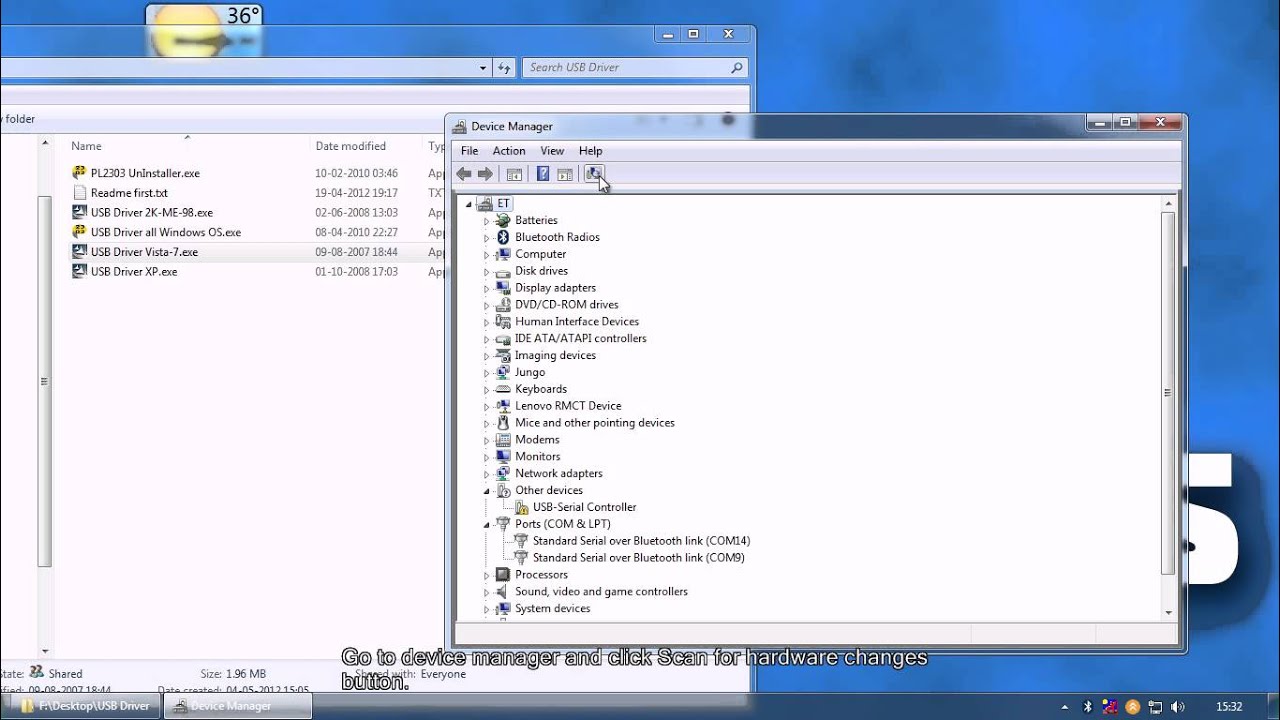Select Standard Serial over Bluetooth link (COM9)
Screen dimensions: 1280x720
638,558
